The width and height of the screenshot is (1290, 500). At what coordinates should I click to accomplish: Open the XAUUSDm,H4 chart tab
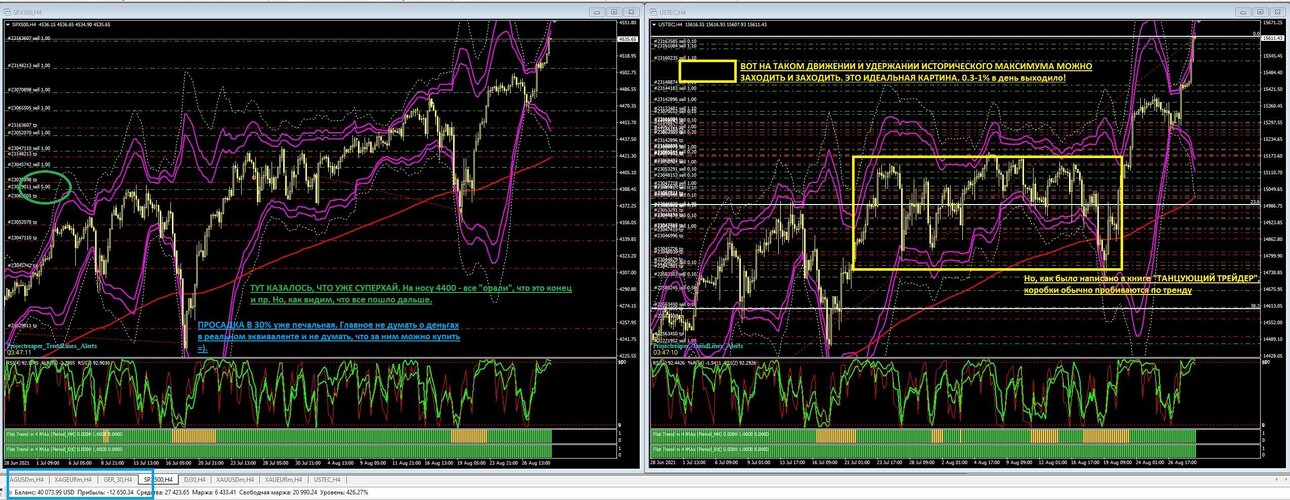237,480
